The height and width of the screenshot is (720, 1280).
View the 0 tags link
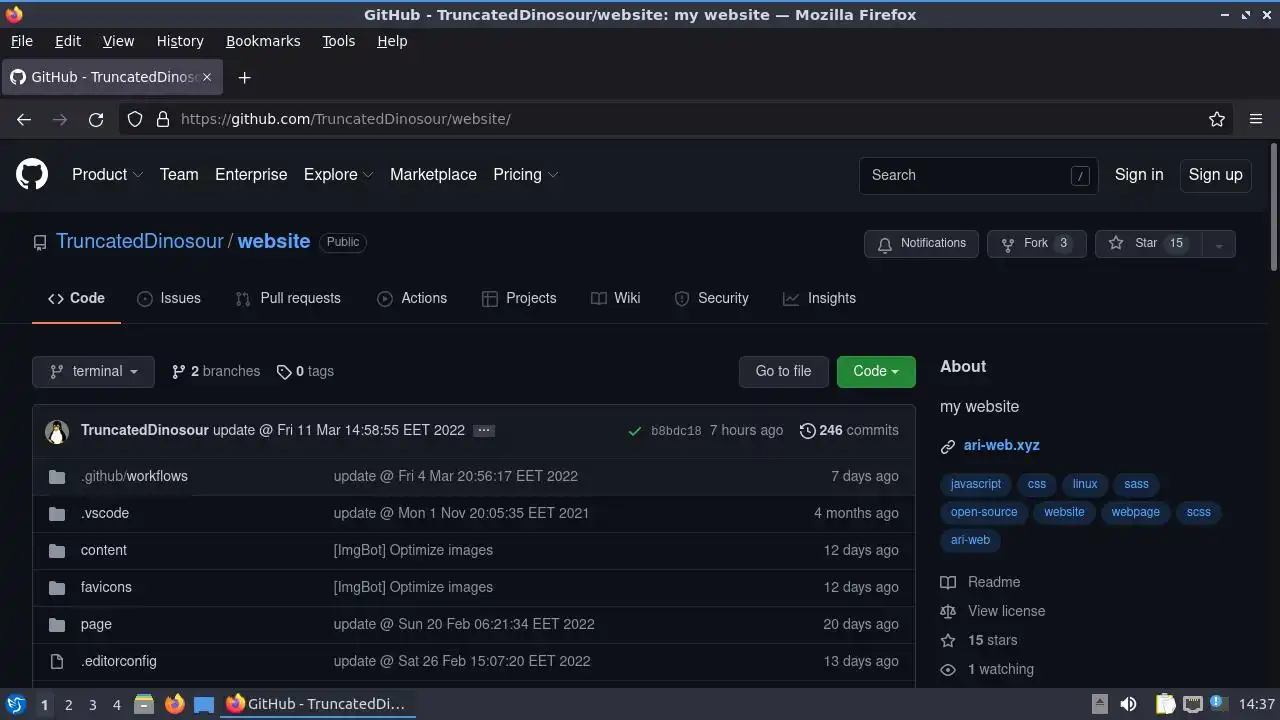pos(305,371)
